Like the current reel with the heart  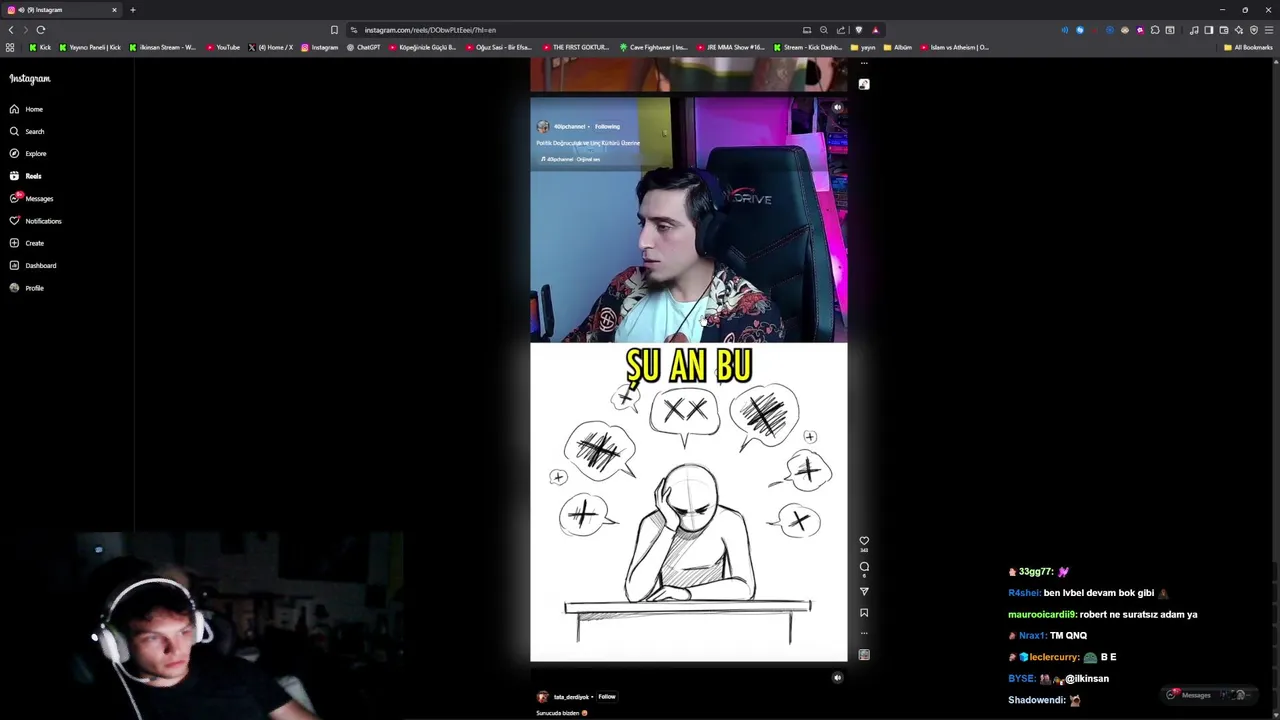click(x=864, y=541)
